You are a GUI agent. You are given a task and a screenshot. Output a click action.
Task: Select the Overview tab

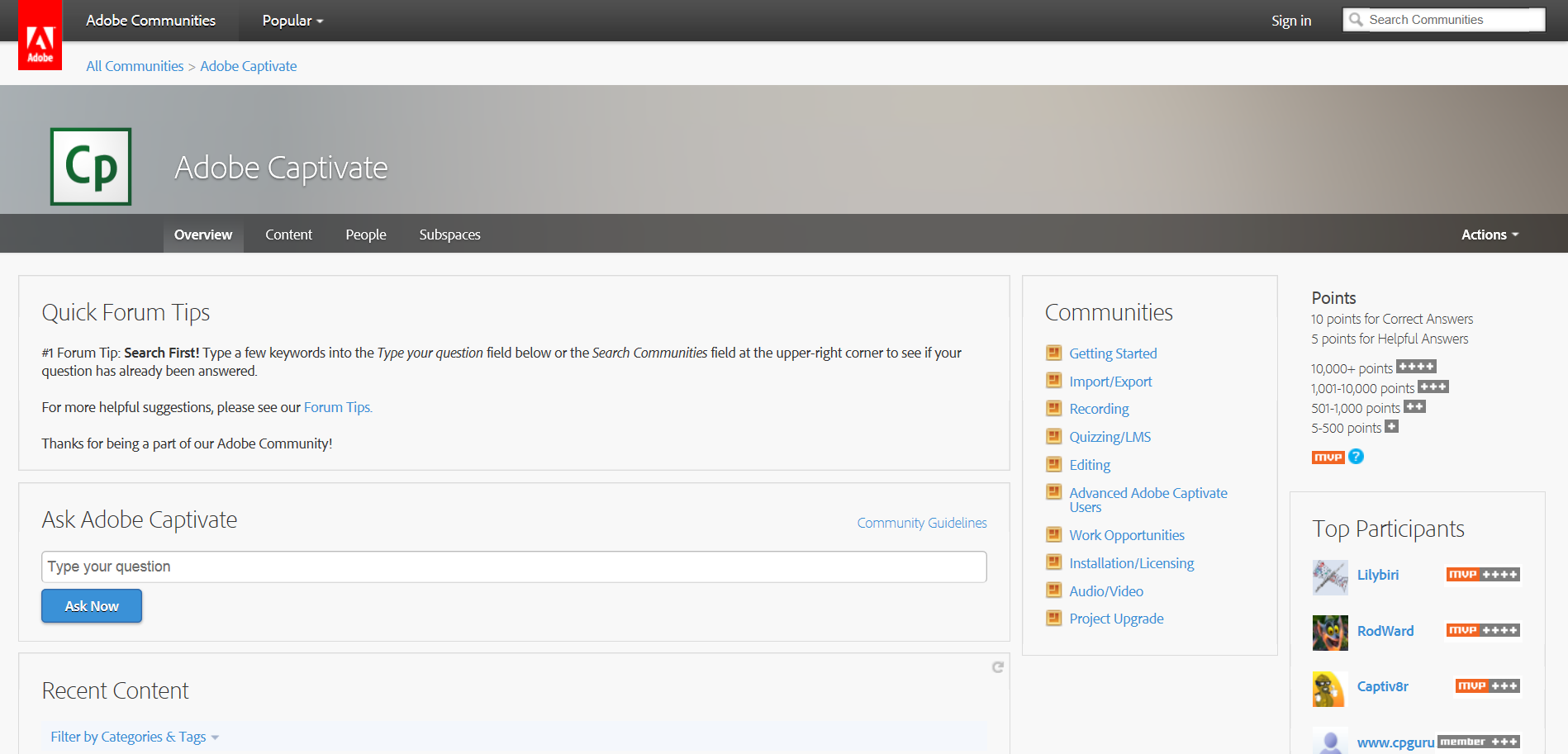coord(203,235)
